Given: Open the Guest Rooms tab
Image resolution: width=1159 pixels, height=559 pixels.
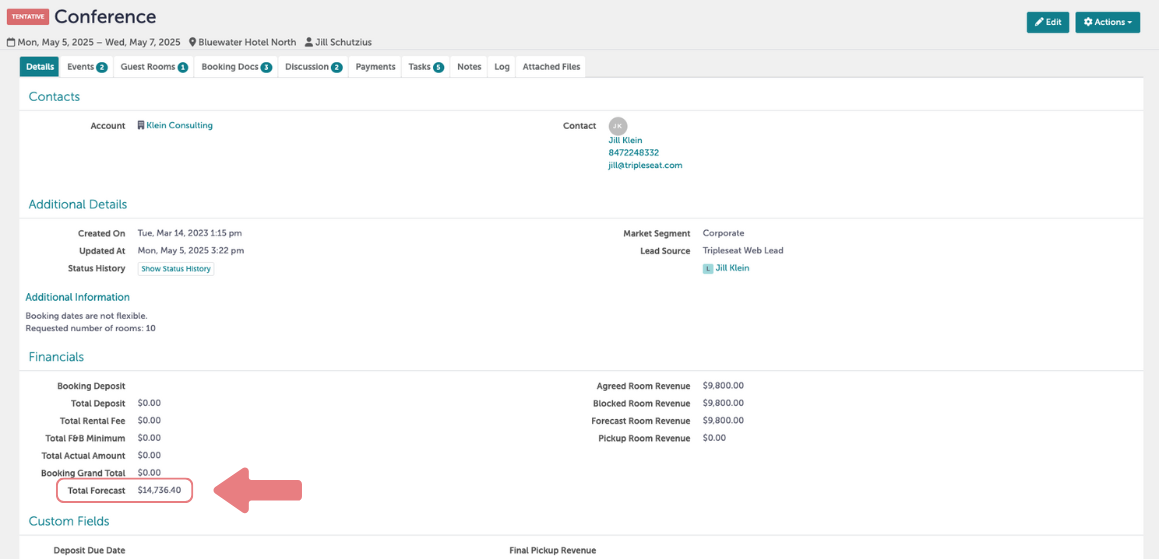Looking at the screenshot, I should 154,67.
